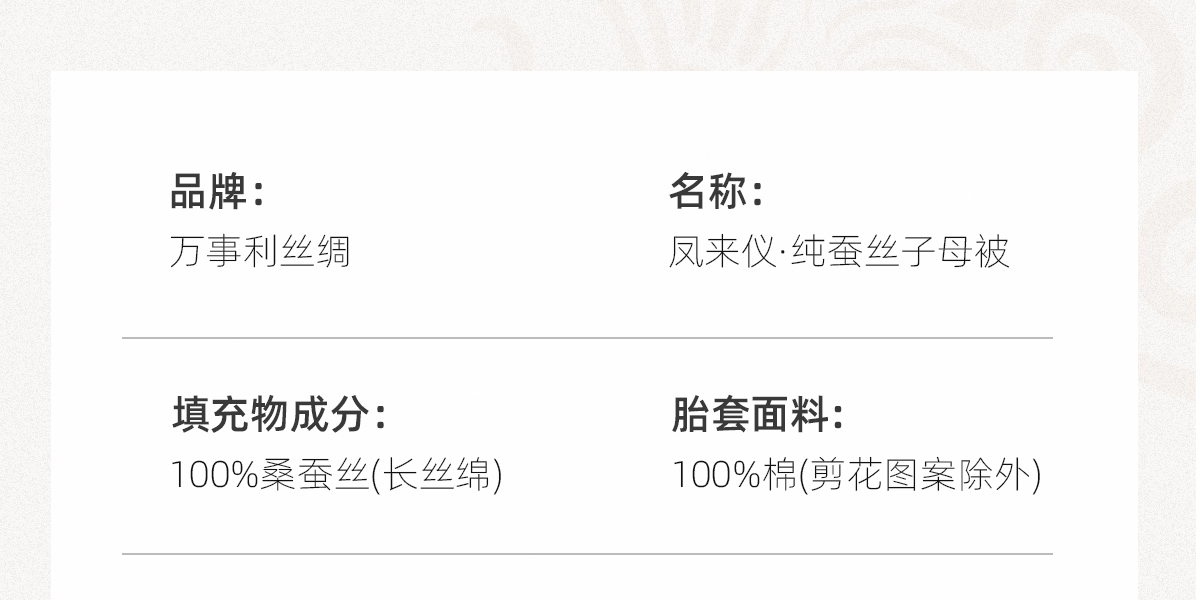Select the (长丝绵) parenthetical note

pyautogui.click(x=436, y=474)
